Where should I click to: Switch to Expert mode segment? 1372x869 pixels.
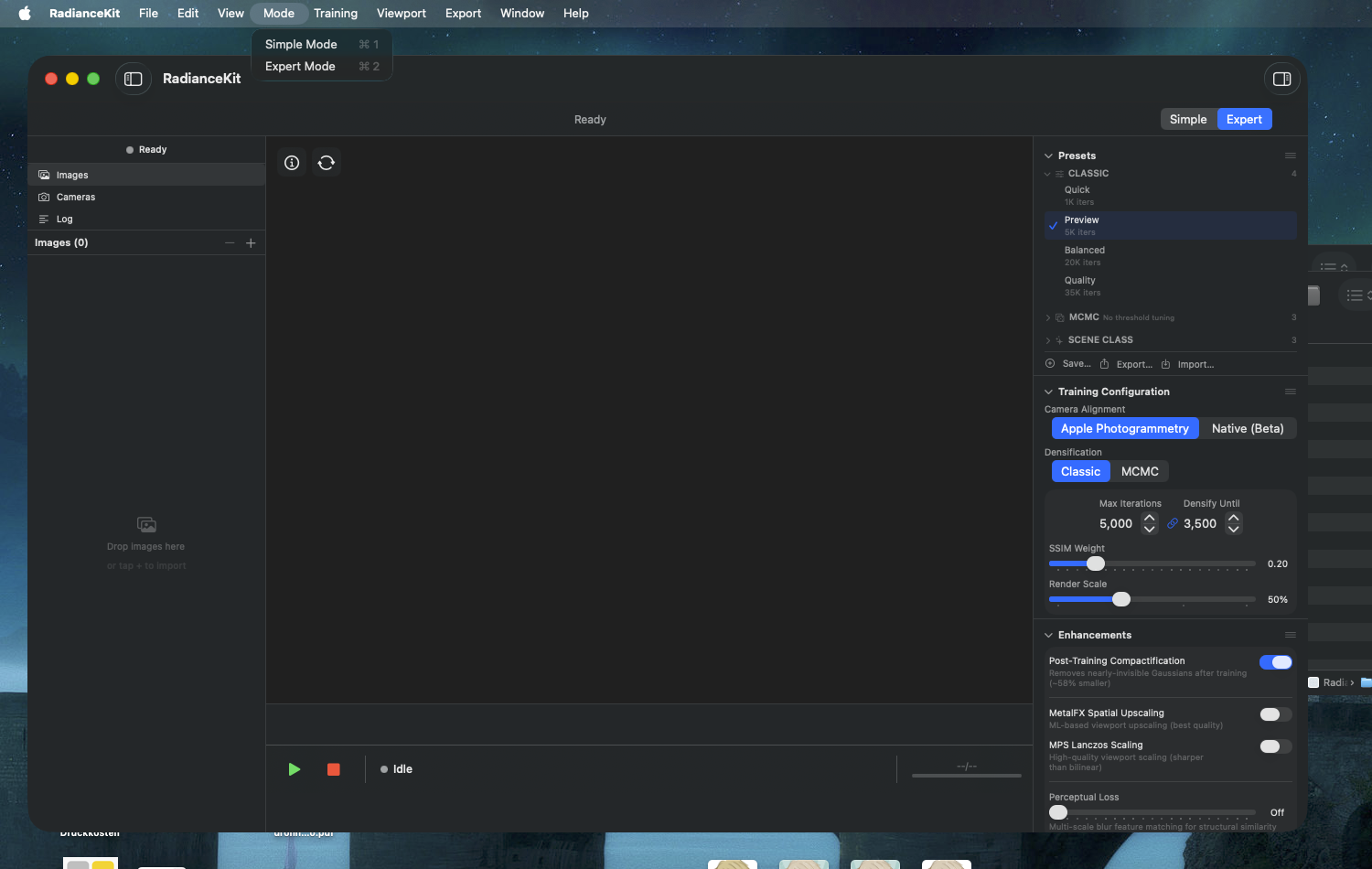[x=1244, y=120]
